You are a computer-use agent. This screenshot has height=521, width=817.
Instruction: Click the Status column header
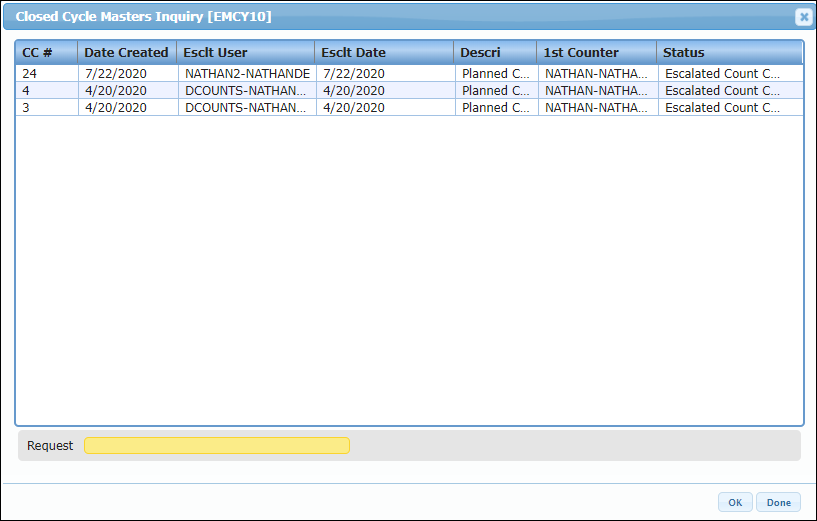click(729, 52)
